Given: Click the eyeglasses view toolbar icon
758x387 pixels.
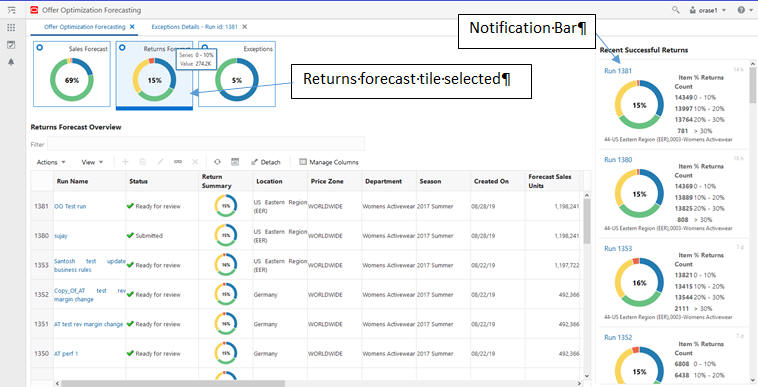Looking at the screenshot, I should pos(178,162).
